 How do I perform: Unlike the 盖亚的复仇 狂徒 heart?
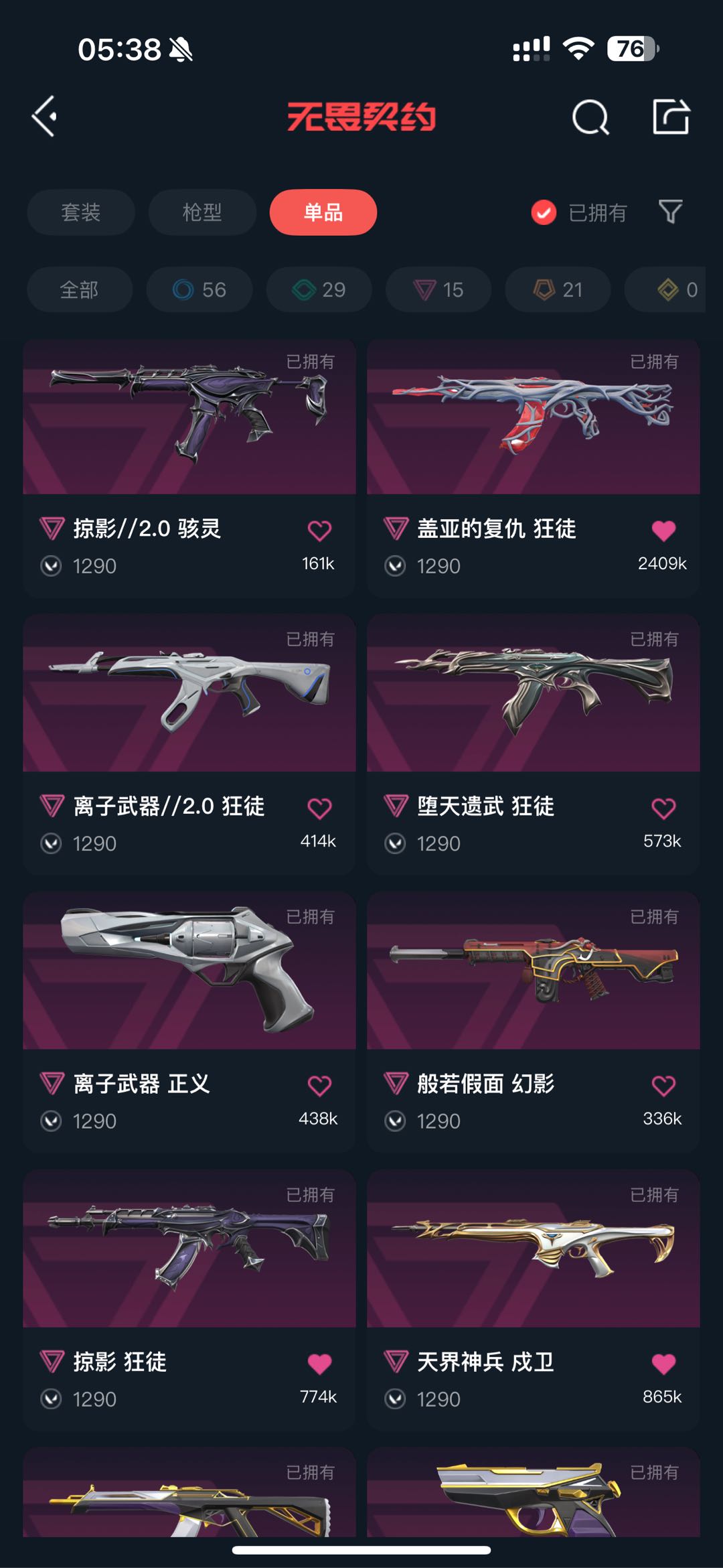tap(663, 530)
